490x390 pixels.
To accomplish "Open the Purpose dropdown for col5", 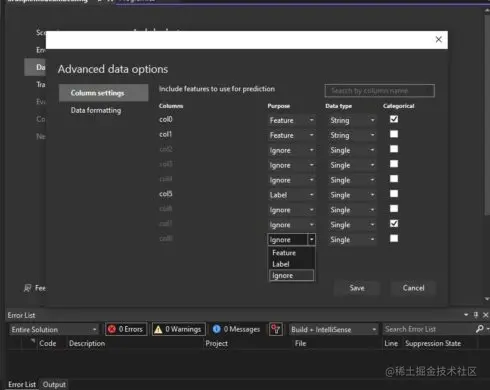I will point(291,195).
